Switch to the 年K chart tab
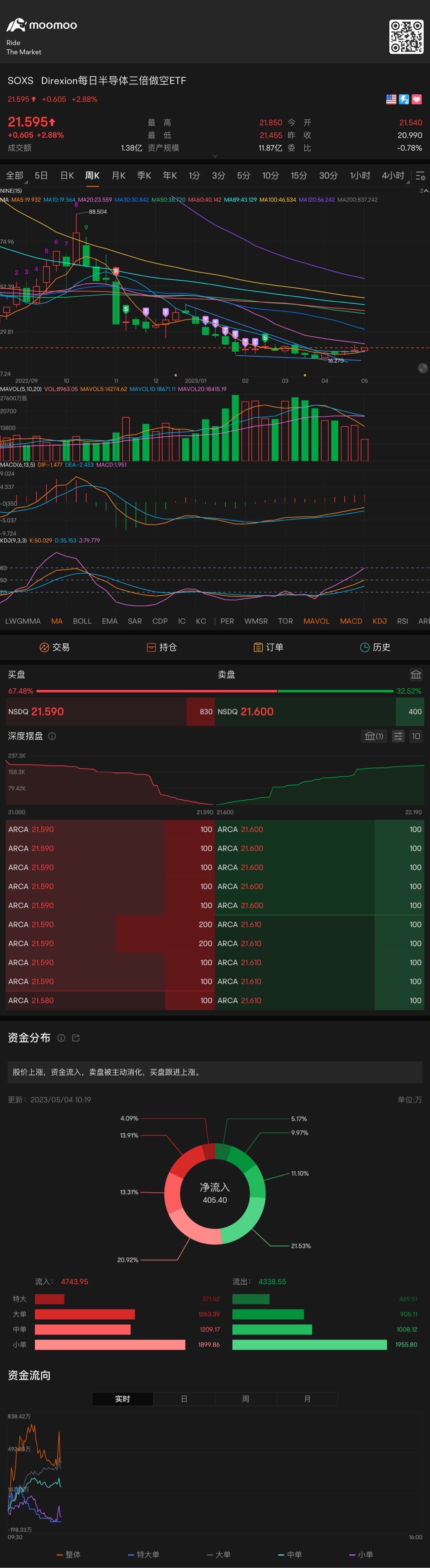The image size is (430, 1568). pos(170,175)
